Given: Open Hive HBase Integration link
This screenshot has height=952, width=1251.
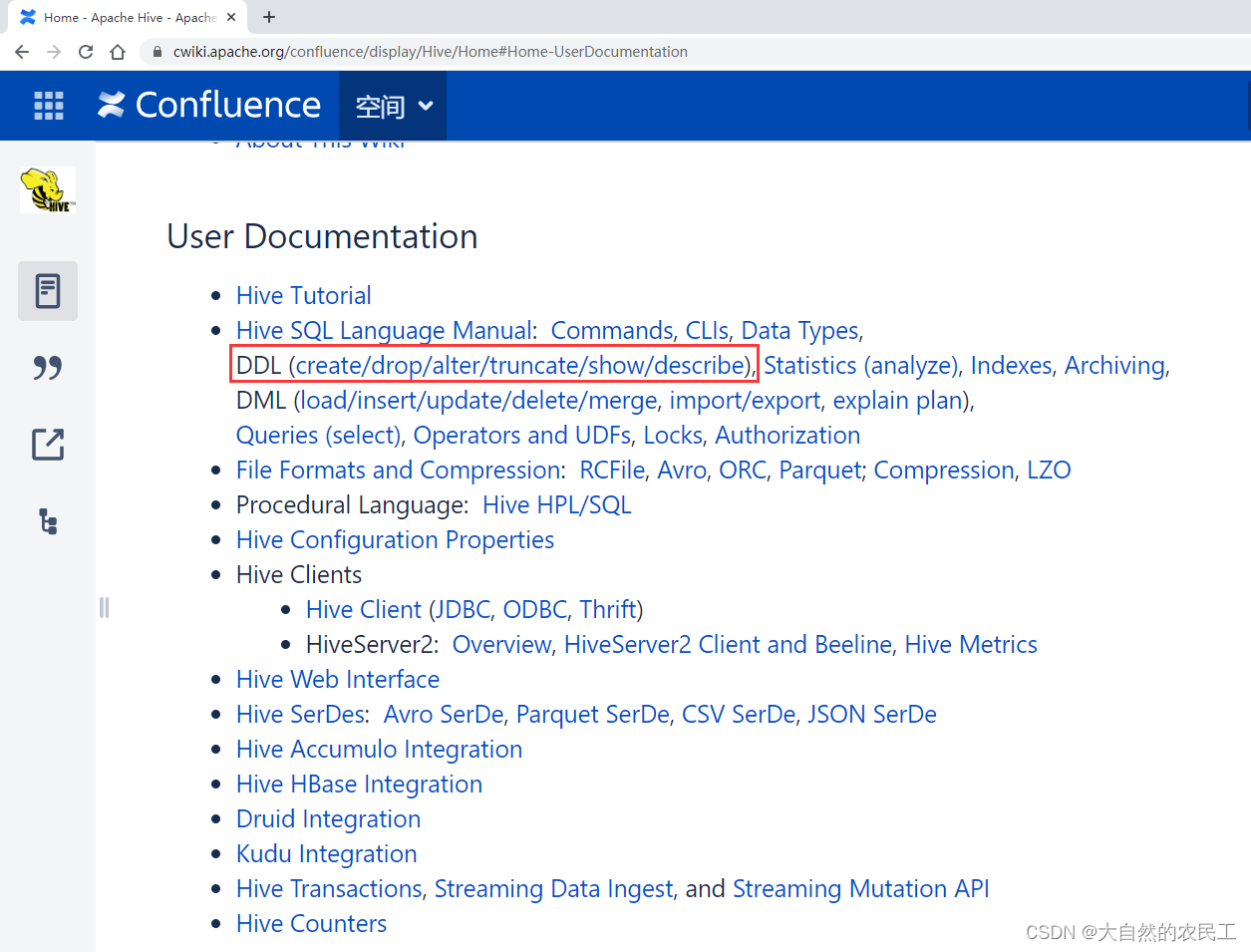Looking at the screenshot, I should [x=359, y=785].
